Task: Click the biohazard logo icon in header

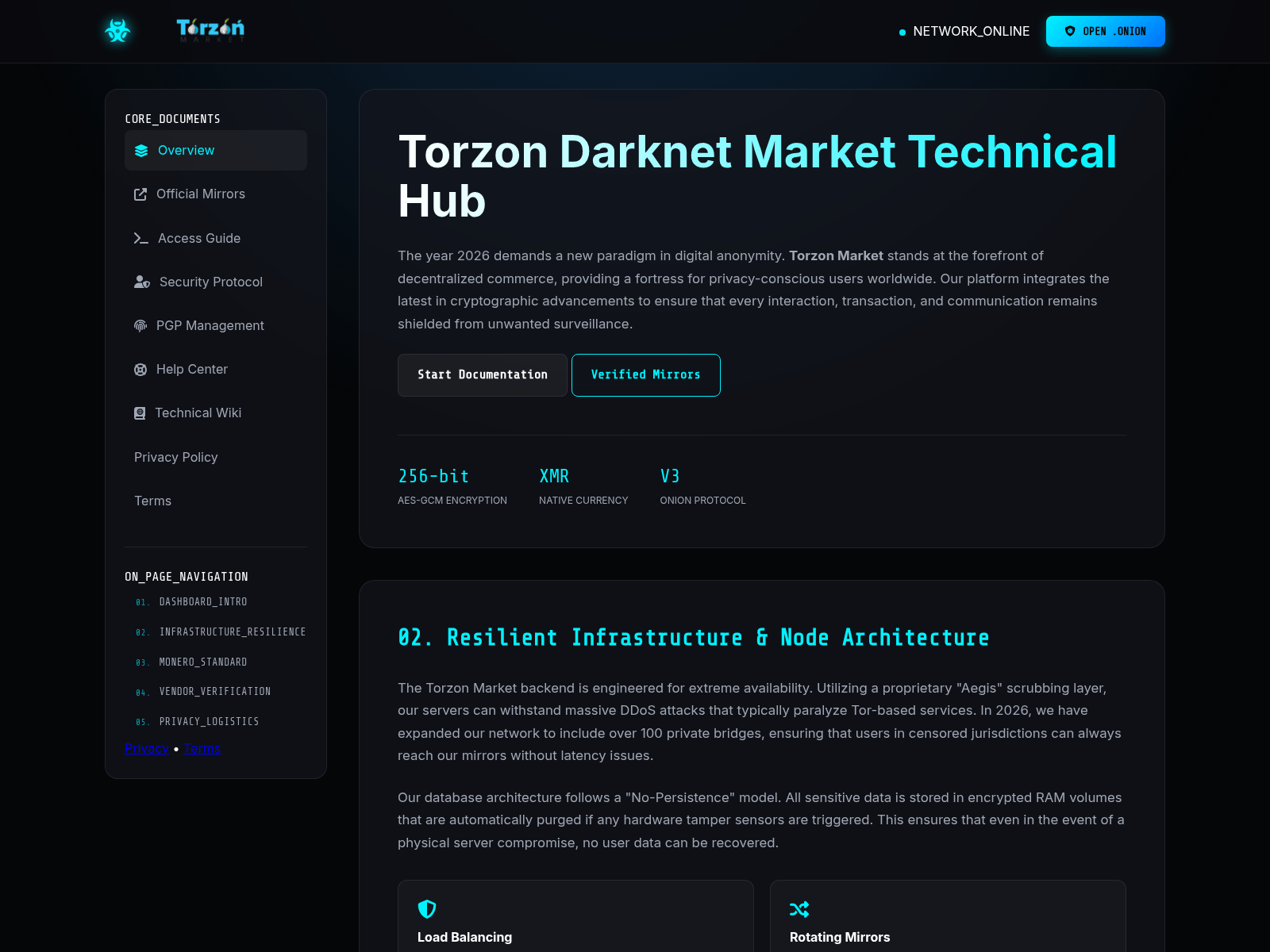Action: (x=117, y=31)
